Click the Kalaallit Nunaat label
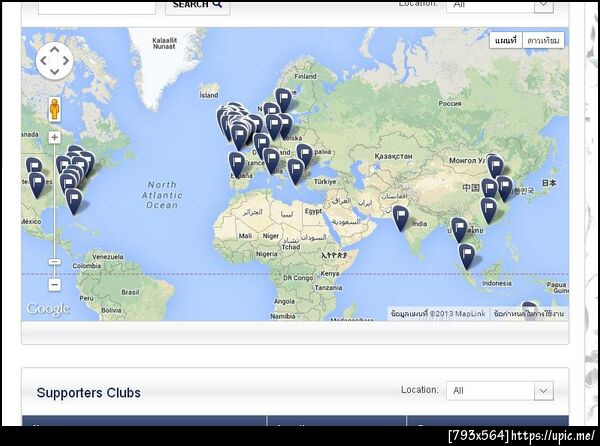Image resolution: width=600 pixels, height=446 pixels. [165, 43]
